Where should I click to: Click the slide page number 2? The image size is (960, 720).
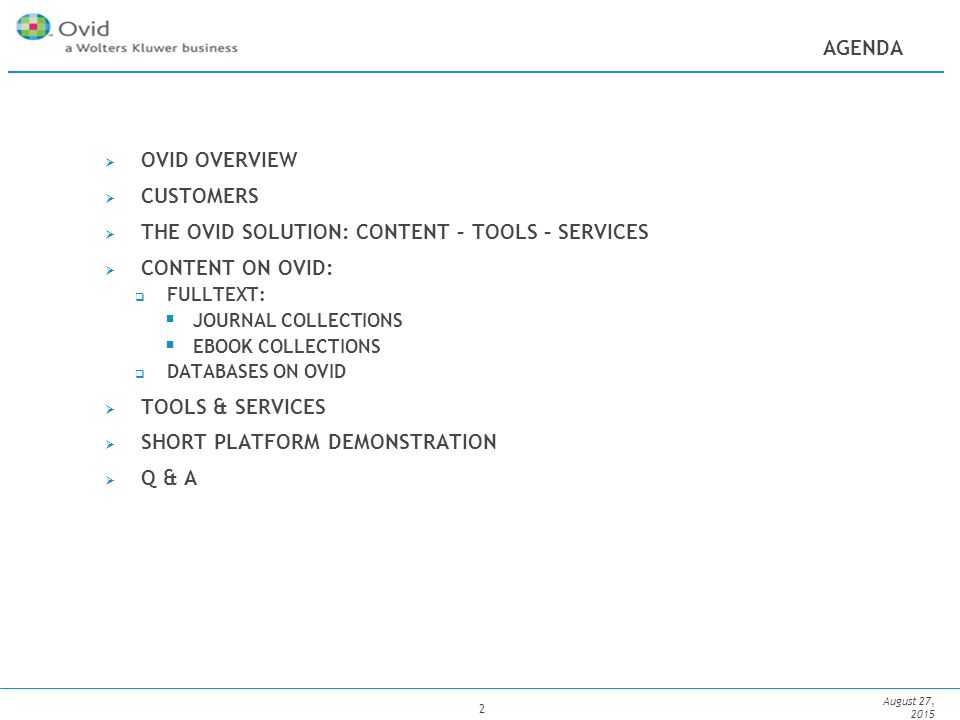point(482,708)
